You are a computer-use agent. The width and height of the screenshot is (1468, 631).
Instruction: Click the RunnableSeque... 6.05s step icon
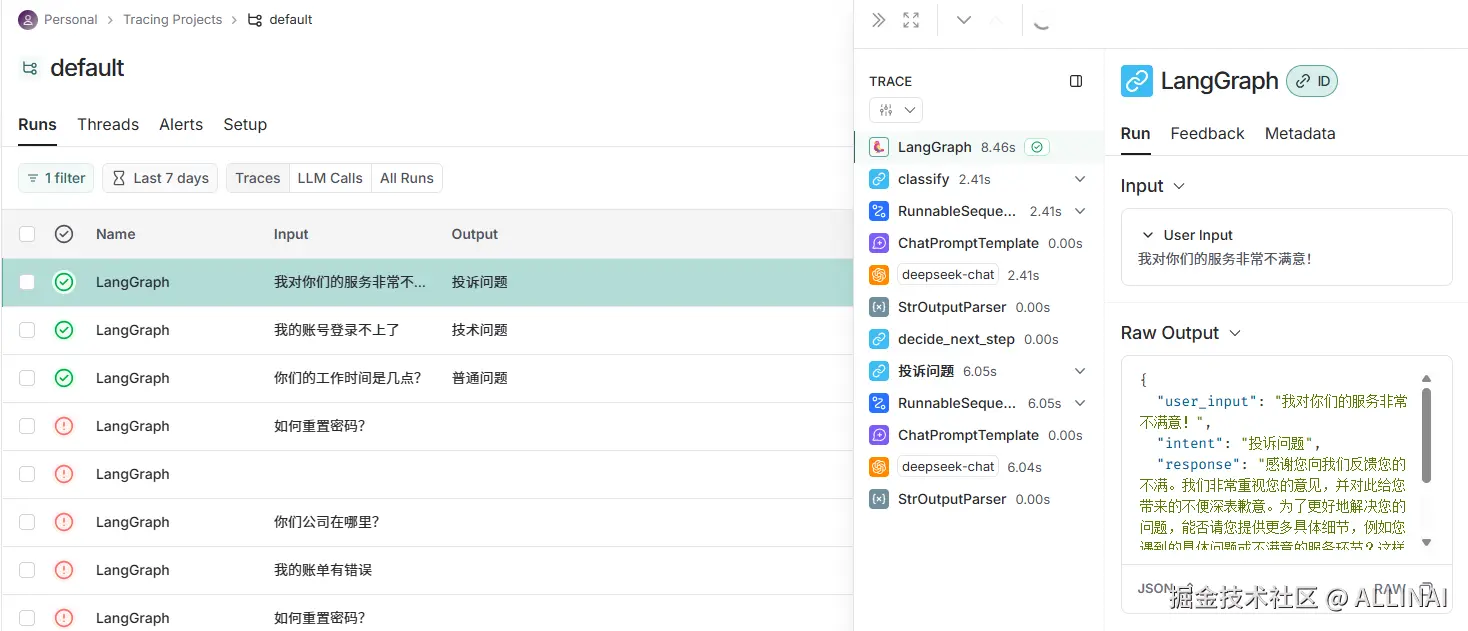coord(879,403)
